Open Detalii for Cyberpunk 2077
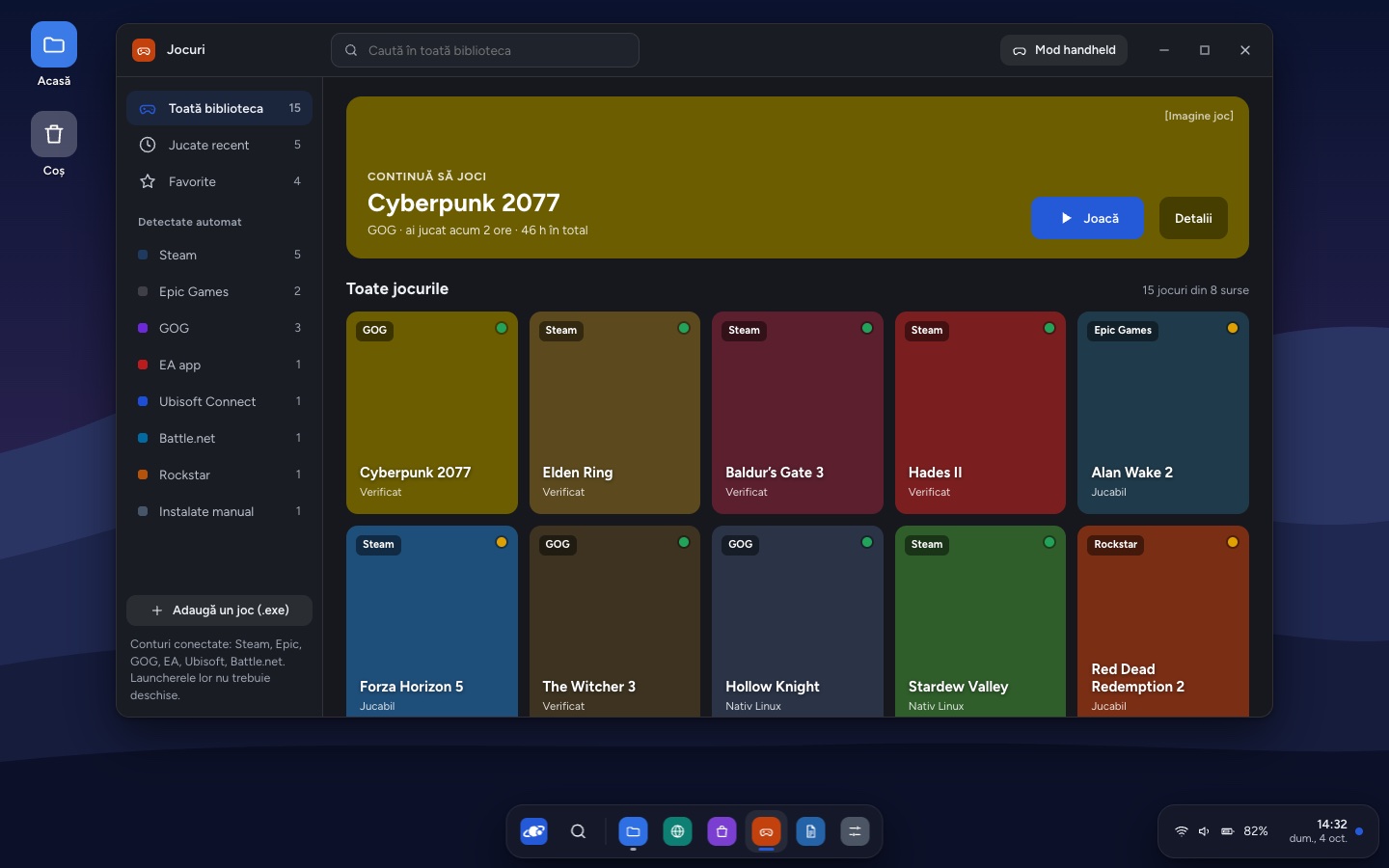The height and width of the screenshot is (868, 1389). (1193, 218)
